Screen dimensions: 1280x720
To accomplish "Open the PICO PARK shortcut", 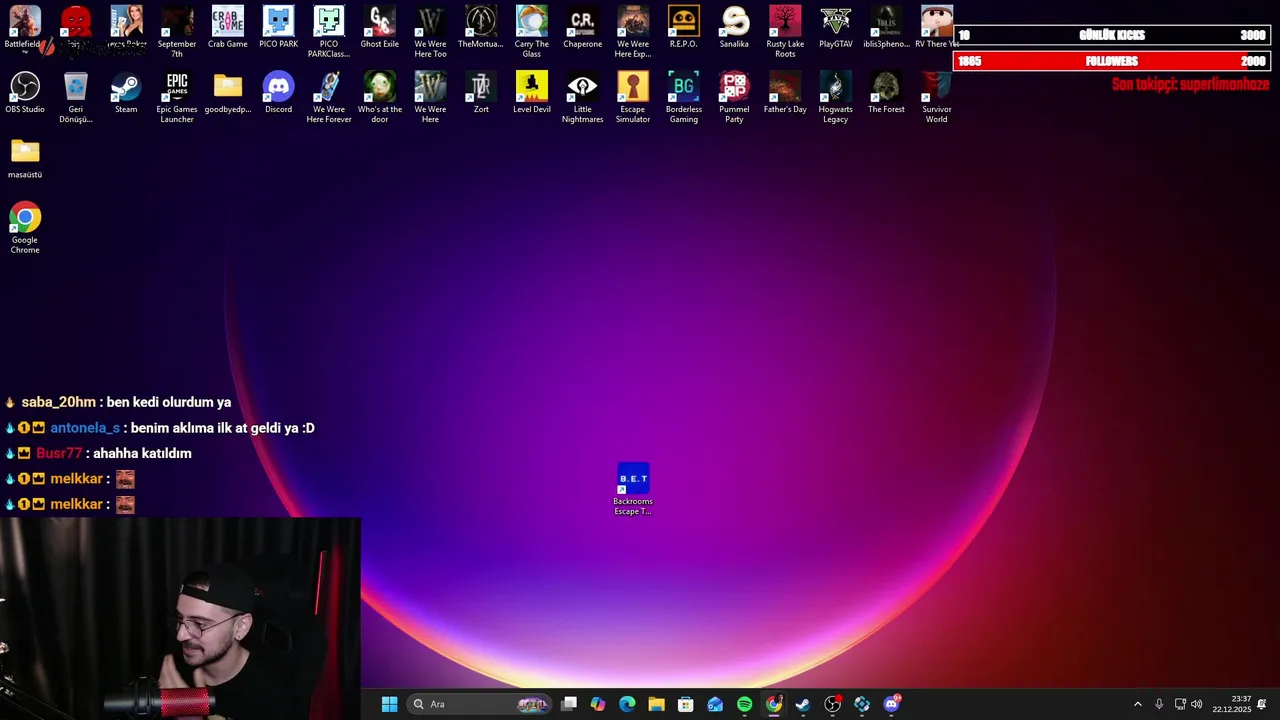I will pos(278,27).
